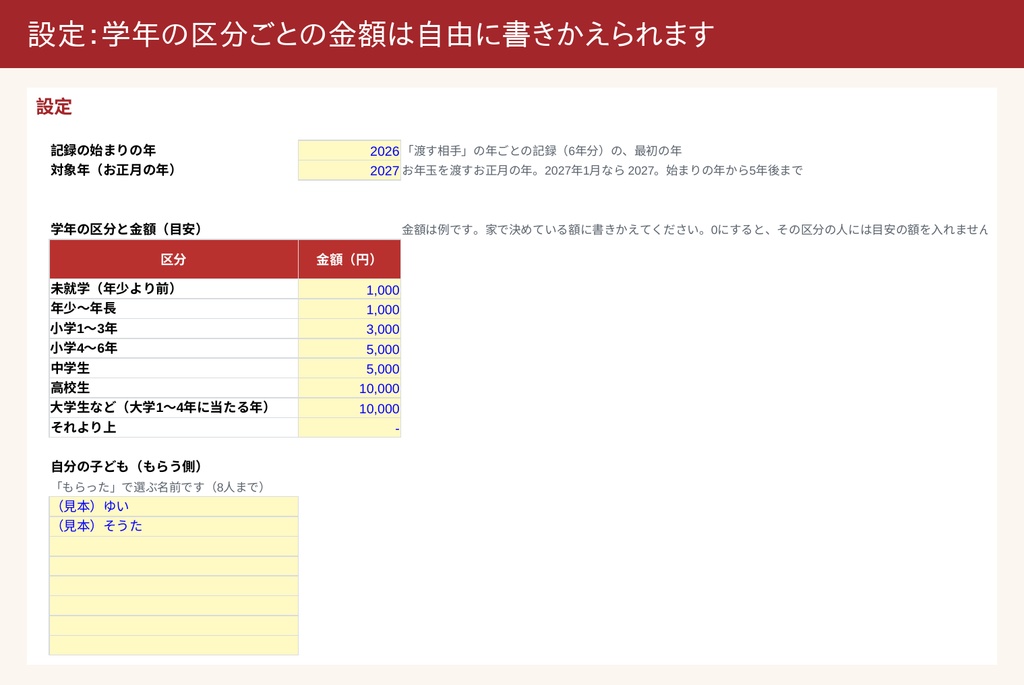The width and height of the screenshot is (1024, 685).
Task: Select the row label 大学生など（大学1〜4年に当たる年）
Action: (x=160, y=407)
